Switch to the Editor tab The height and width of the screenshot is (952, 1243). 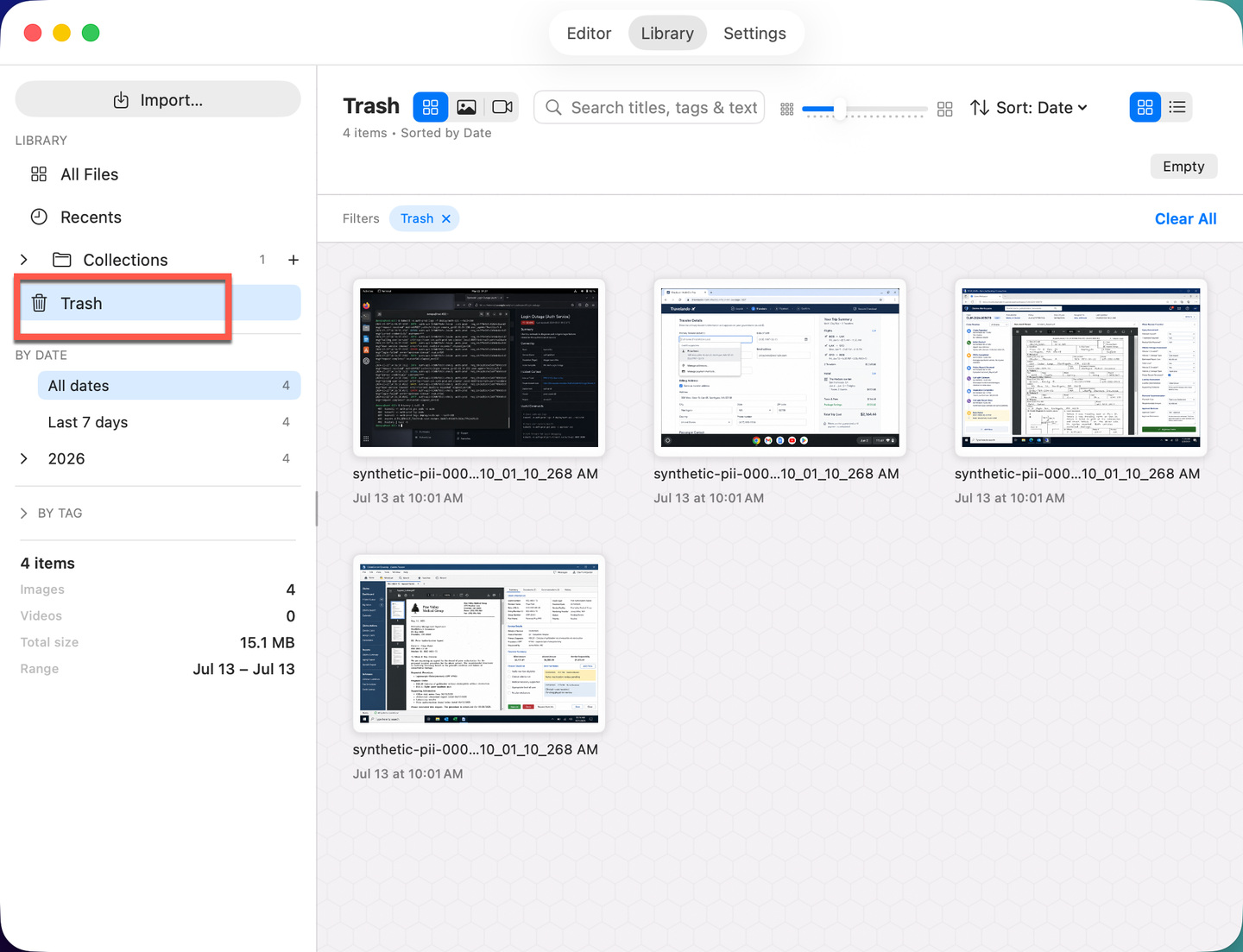(589, 33)
